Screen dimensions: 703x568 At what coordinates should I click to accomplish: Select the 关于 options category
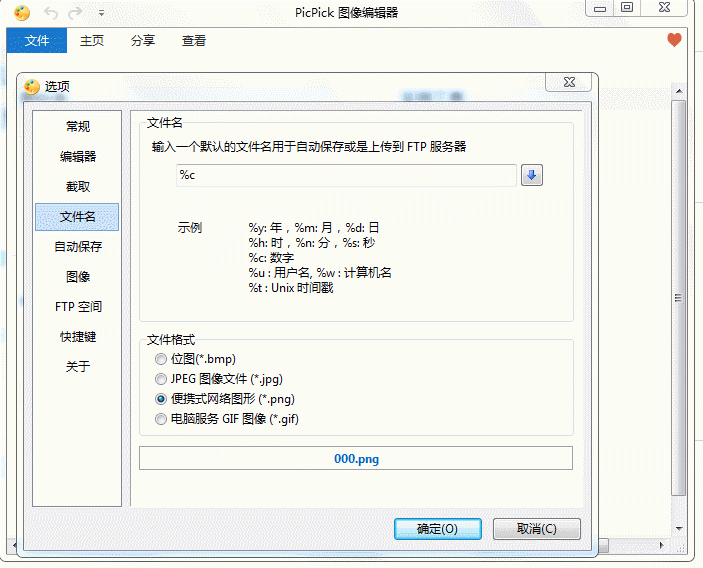[78, 367]
